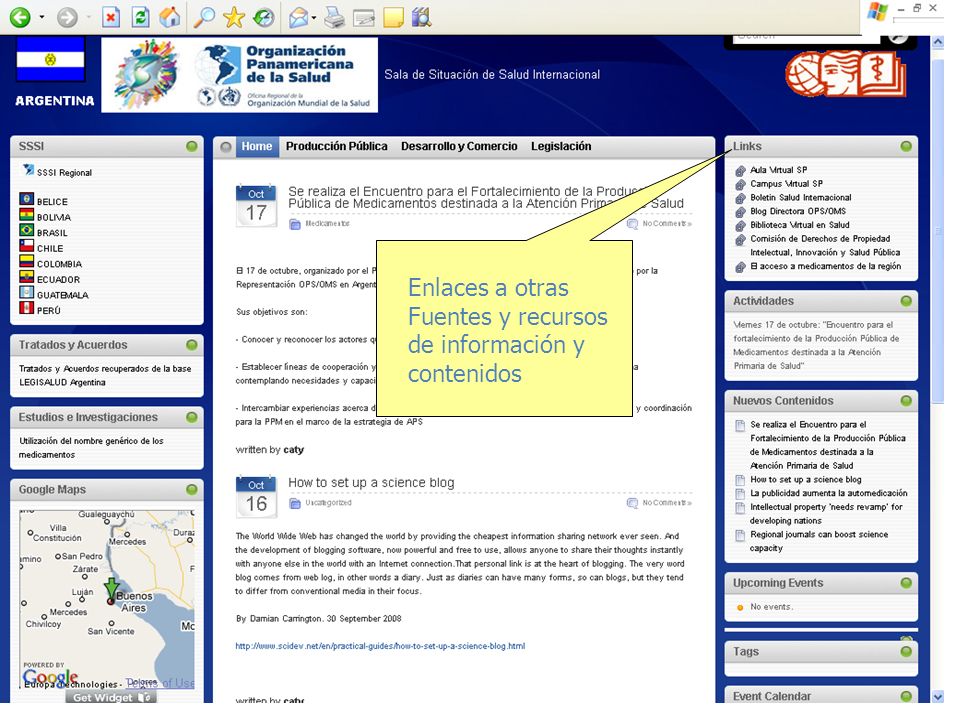Select the Home navigation tab
This screenshot has height=720, width=960.
(257, 146)
